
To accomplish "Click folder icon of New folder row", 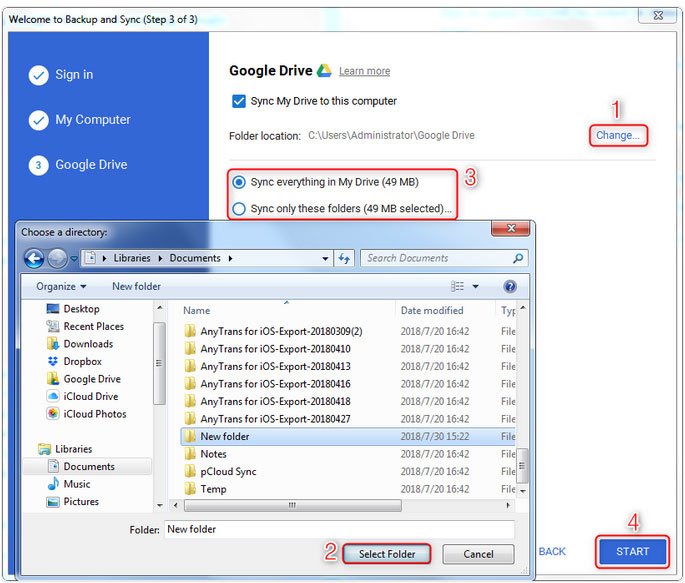I will click(190, 436).
